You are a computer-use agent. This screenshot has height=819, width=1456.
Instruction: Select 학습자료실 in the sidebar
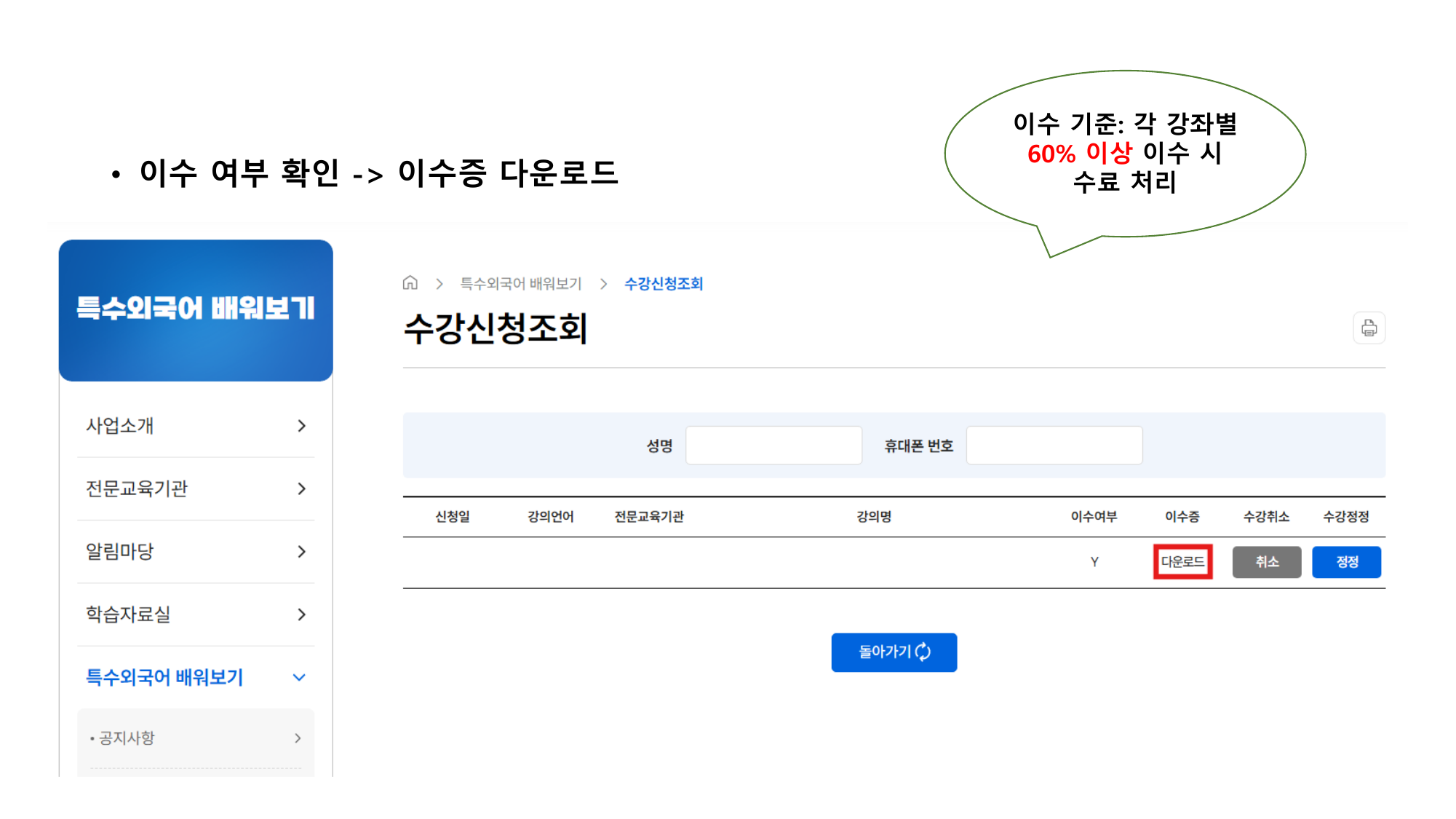128,614
